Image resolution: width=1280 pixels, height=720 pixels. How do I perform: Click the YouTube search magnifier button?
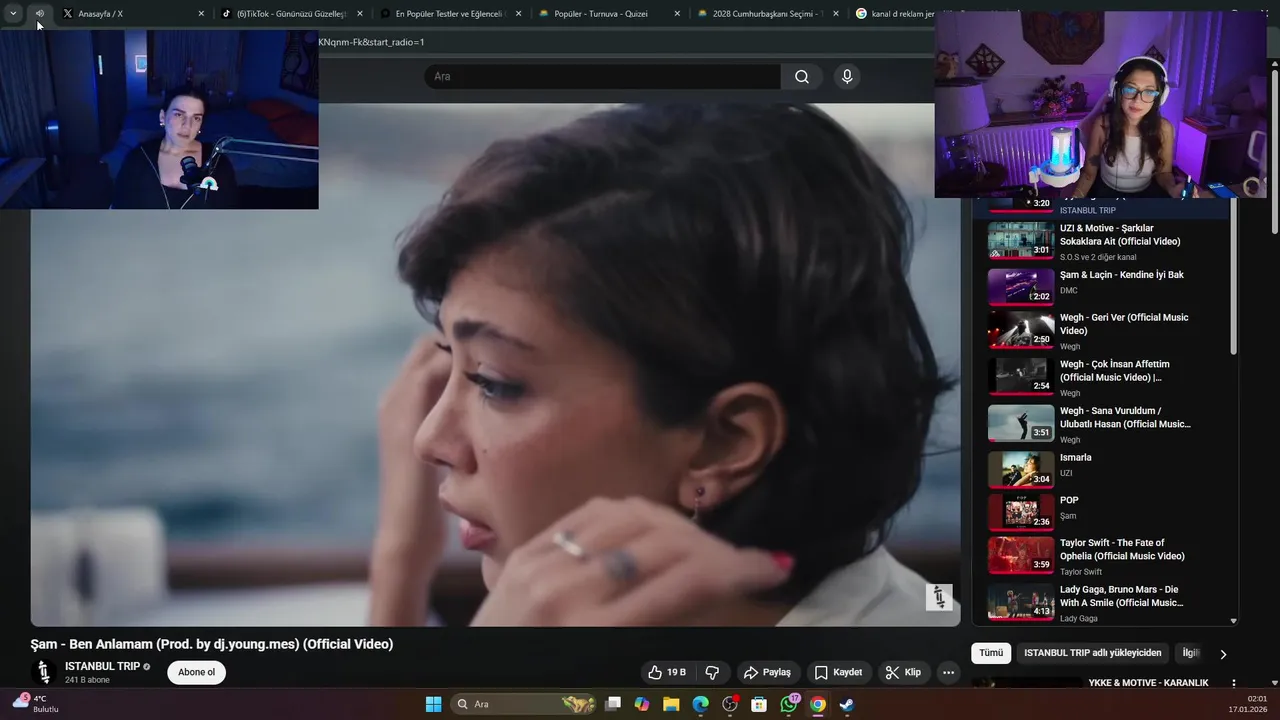click(802, 77)
